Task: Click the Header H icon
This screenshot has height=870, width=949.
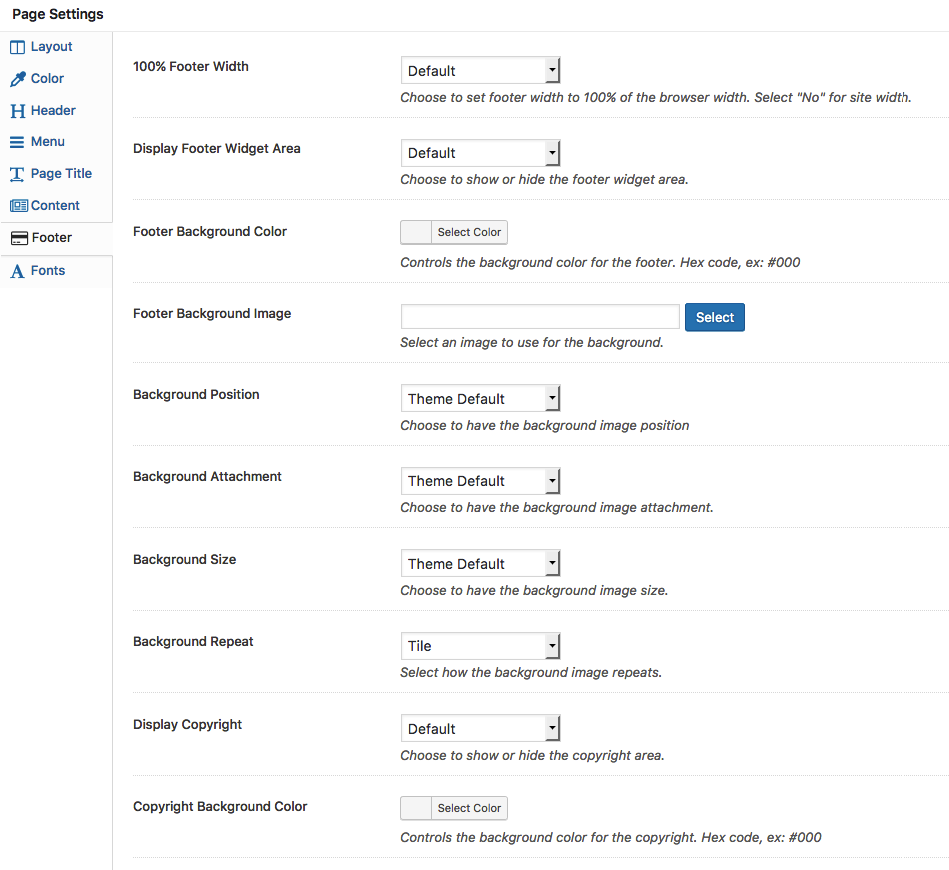Action: click(18, 111)
